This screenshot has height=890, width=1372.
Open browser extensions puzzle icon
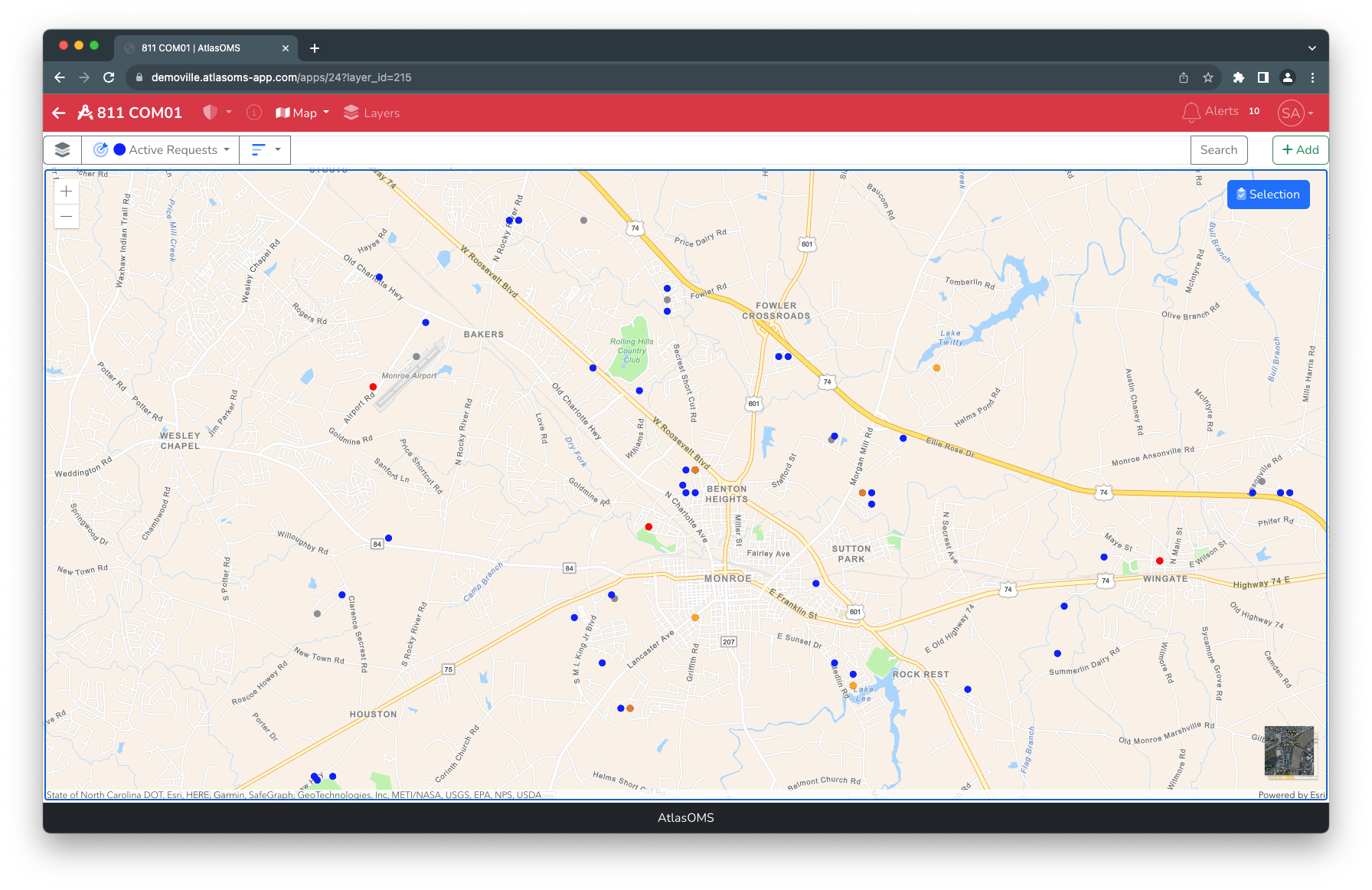[1239, 77]
